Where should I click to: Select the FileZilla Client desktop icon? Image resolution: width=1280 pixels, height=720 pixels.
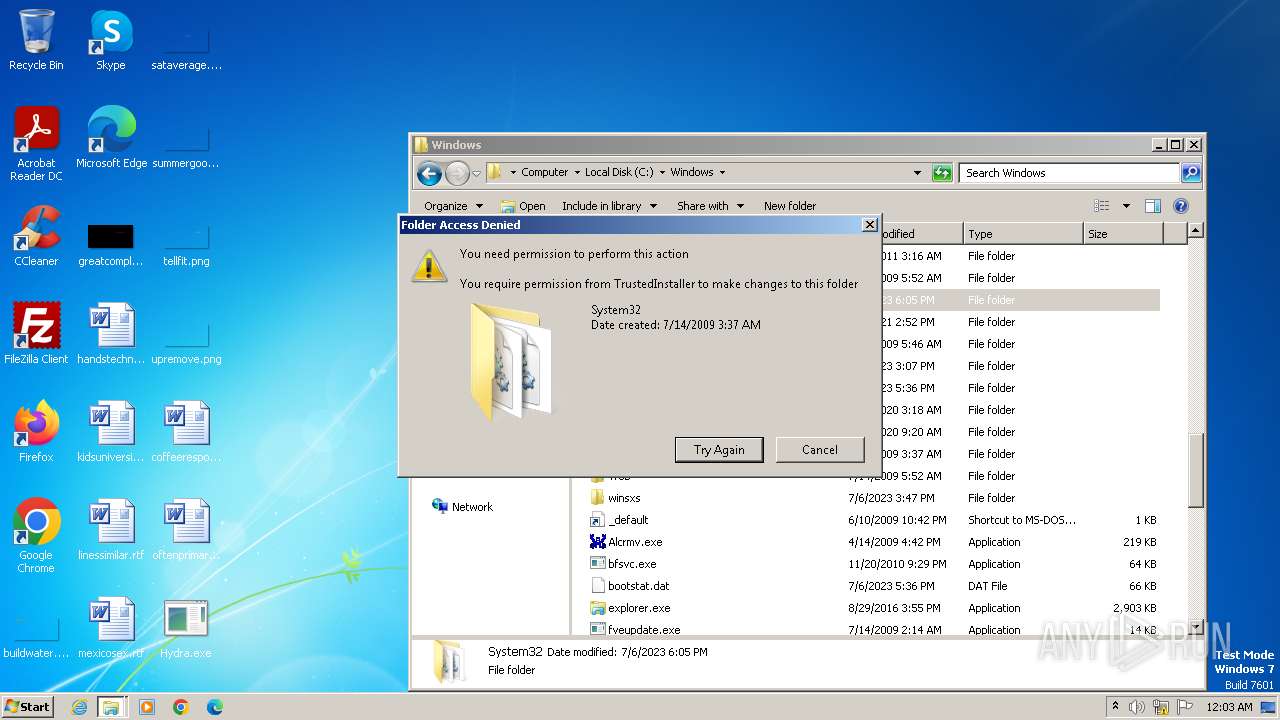pos(36,334)
